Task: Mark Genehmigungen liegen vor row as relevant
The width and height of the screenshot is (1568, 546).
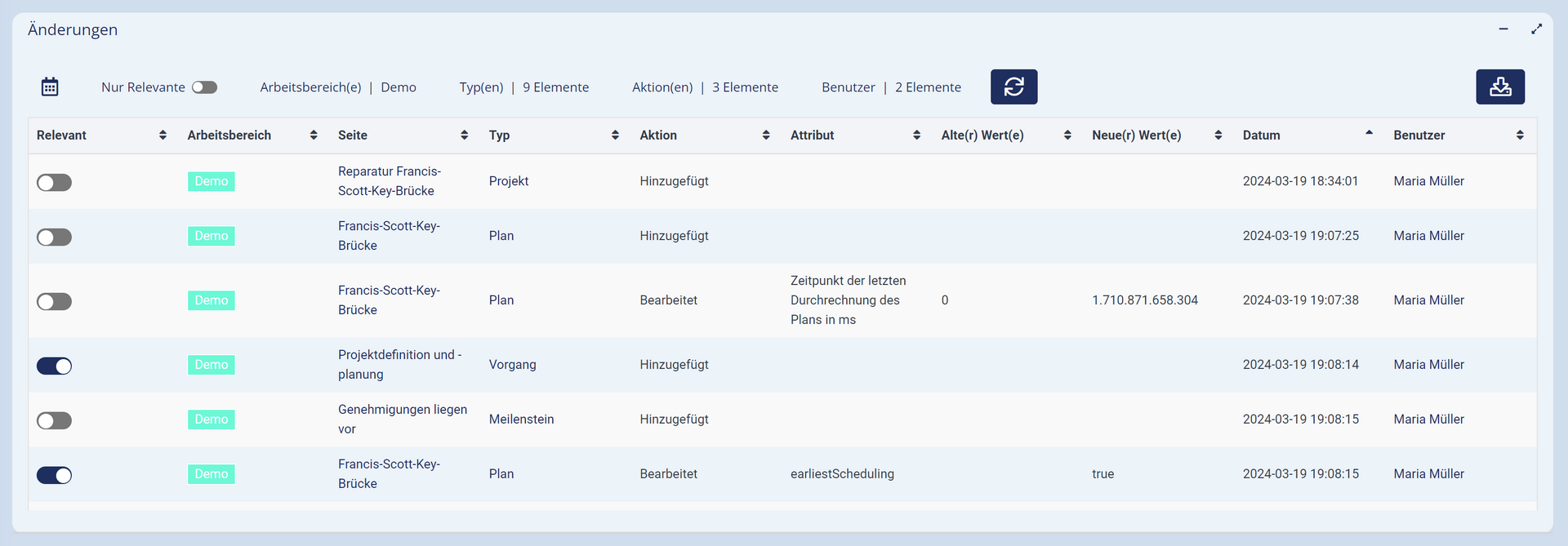Action: [x=54, y=420]
